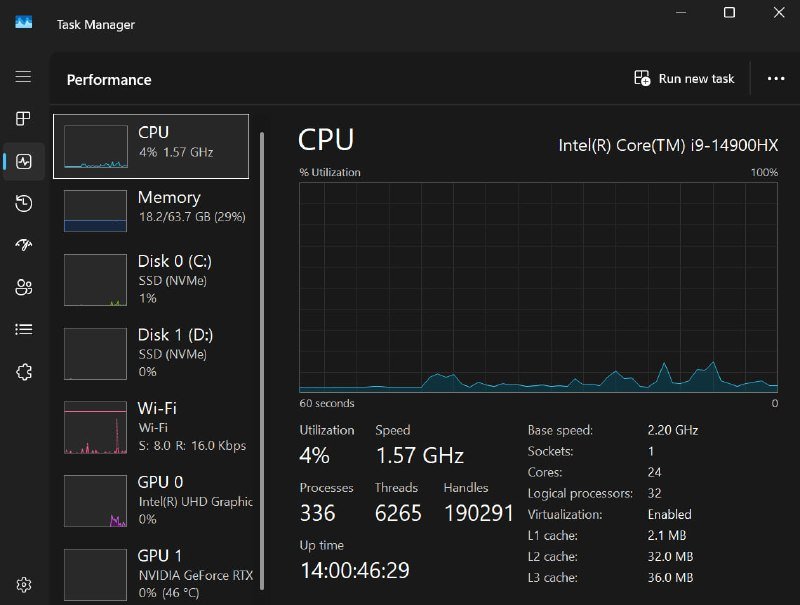
Task: Select the Wi-Fi performance item
Action: [150, 426]
